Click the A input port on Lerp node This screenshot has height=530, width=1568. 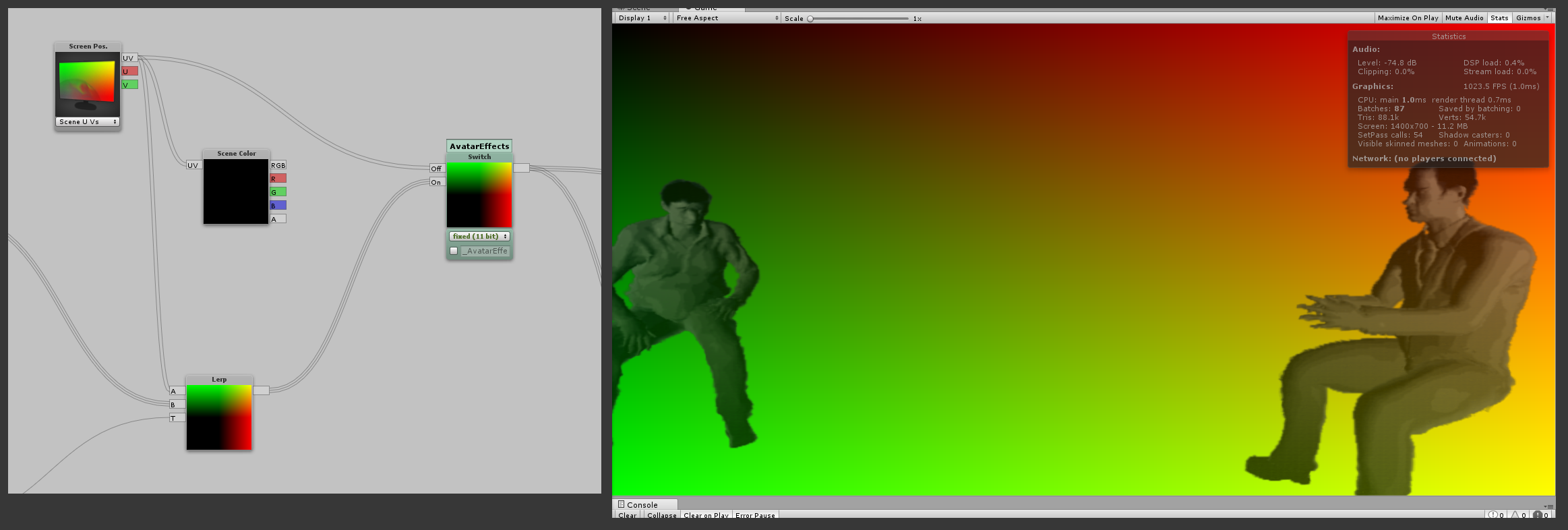click(177, 391)
